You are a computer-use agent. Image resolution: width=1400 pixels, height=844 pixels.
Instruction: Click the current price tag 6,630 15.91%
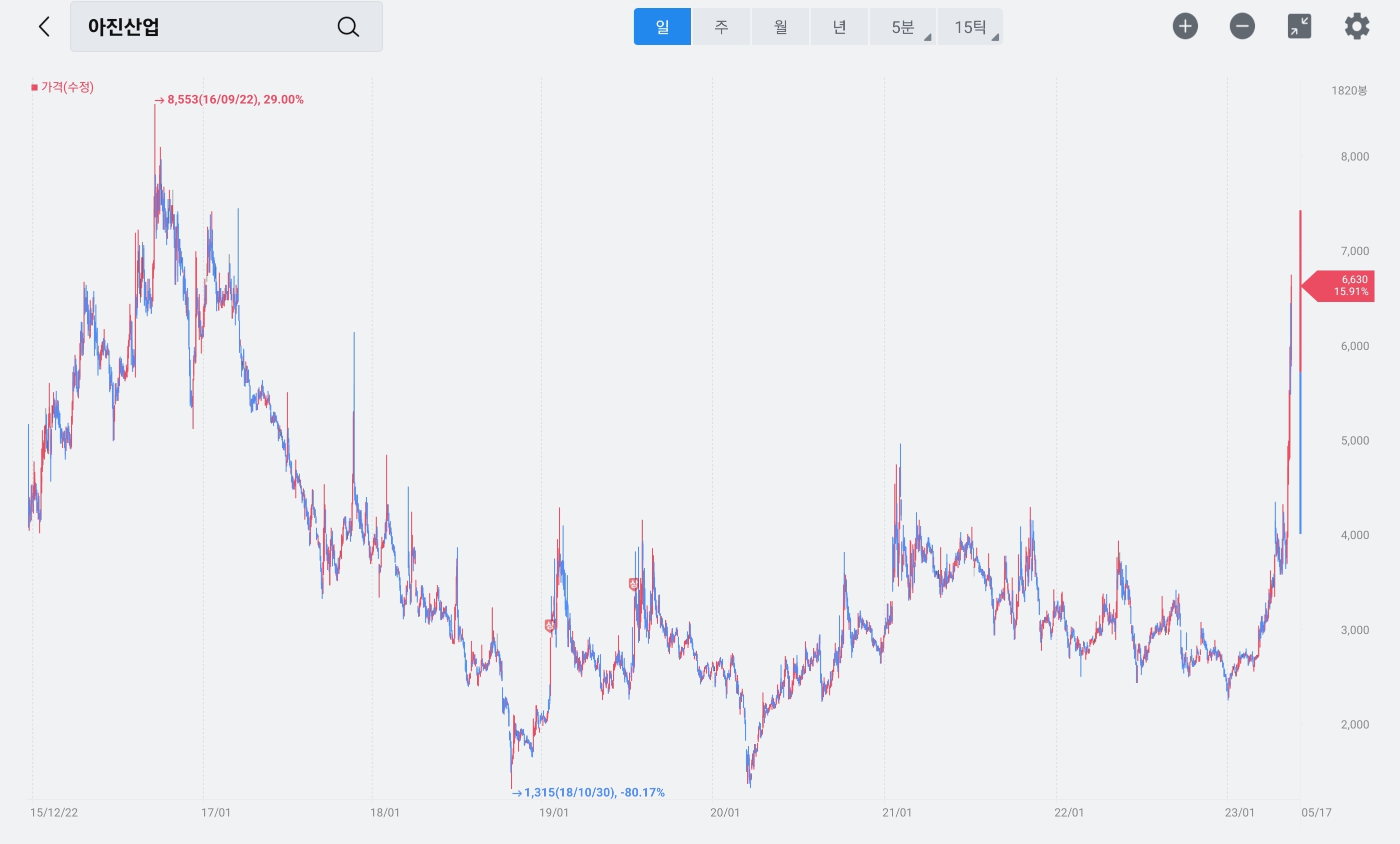1338,285
